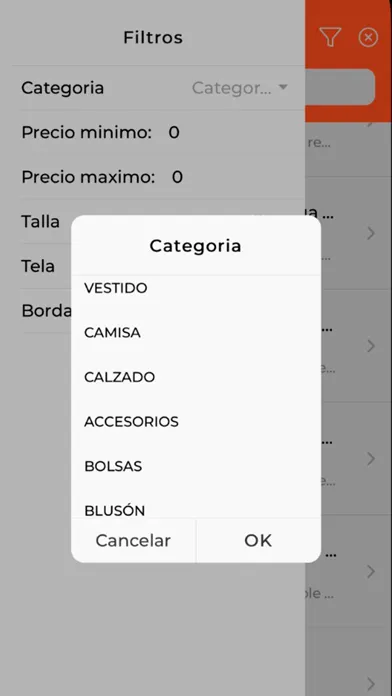Screen dimensions: 392x696
Task: Click the first product row chevron arrow
Action: (x=371, y=233)
